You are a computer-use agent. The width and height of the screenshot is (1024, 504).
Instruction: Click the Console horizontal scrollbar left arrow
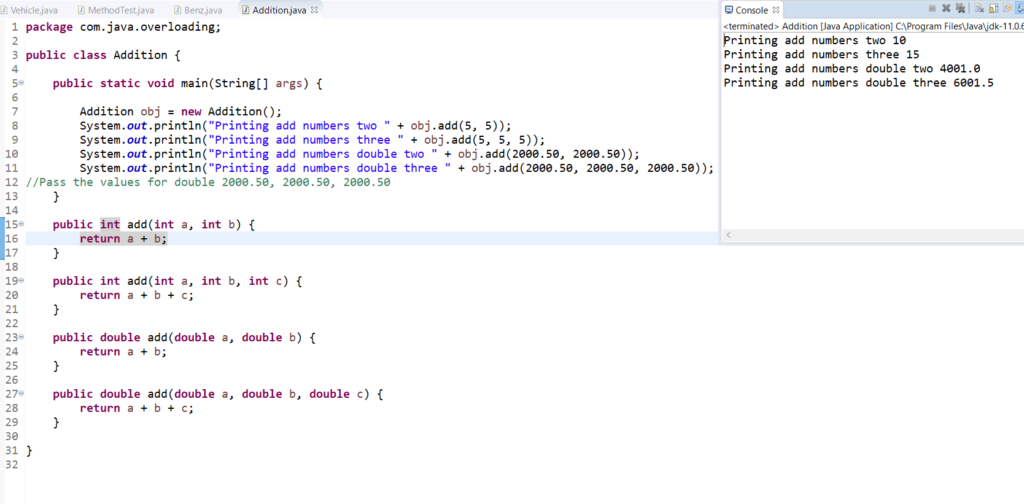click(727, 234)
